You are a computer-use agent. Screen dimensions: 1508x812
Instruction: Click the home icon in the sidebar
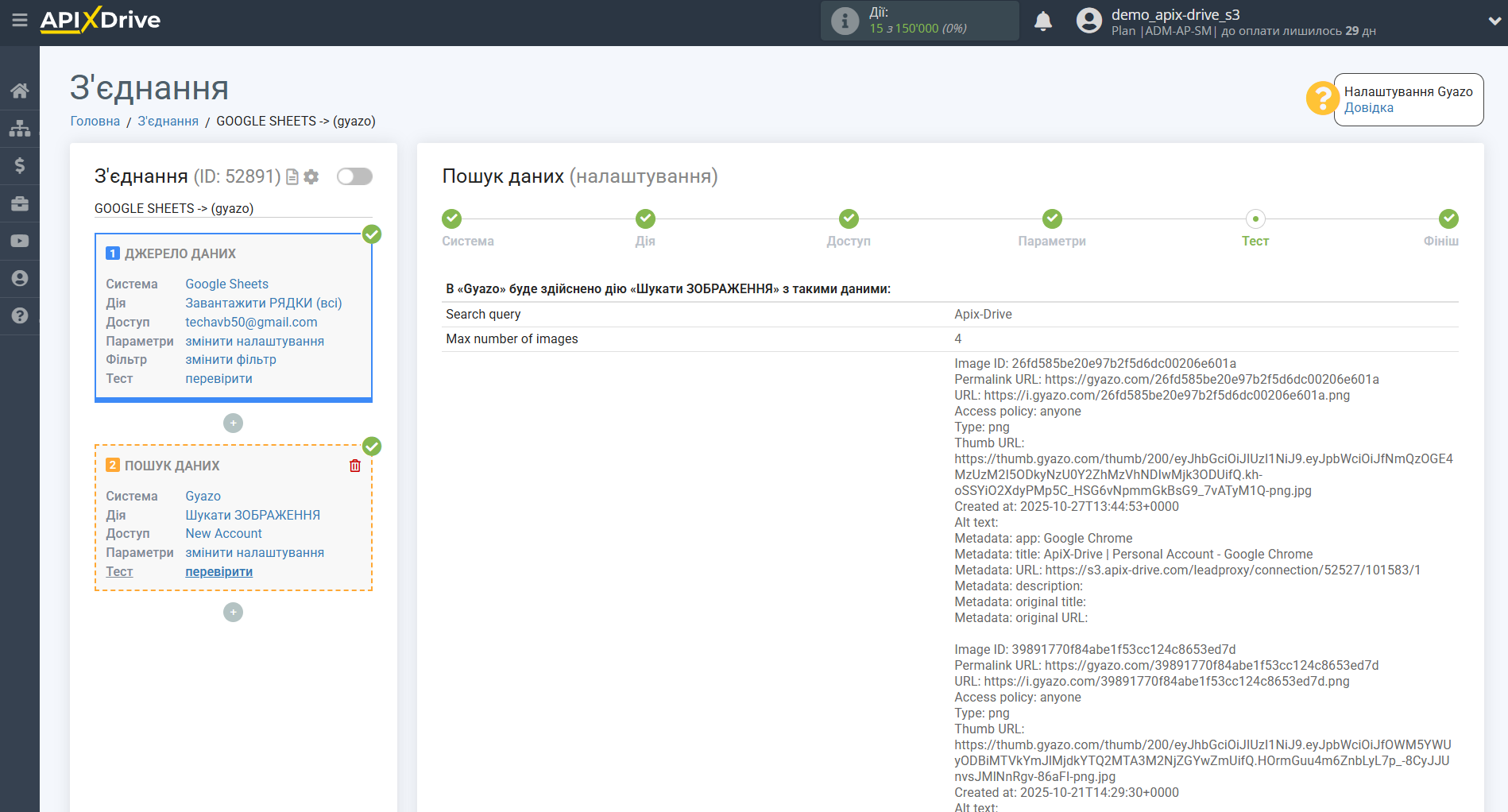pyautogui.click(x=20, y=91)
